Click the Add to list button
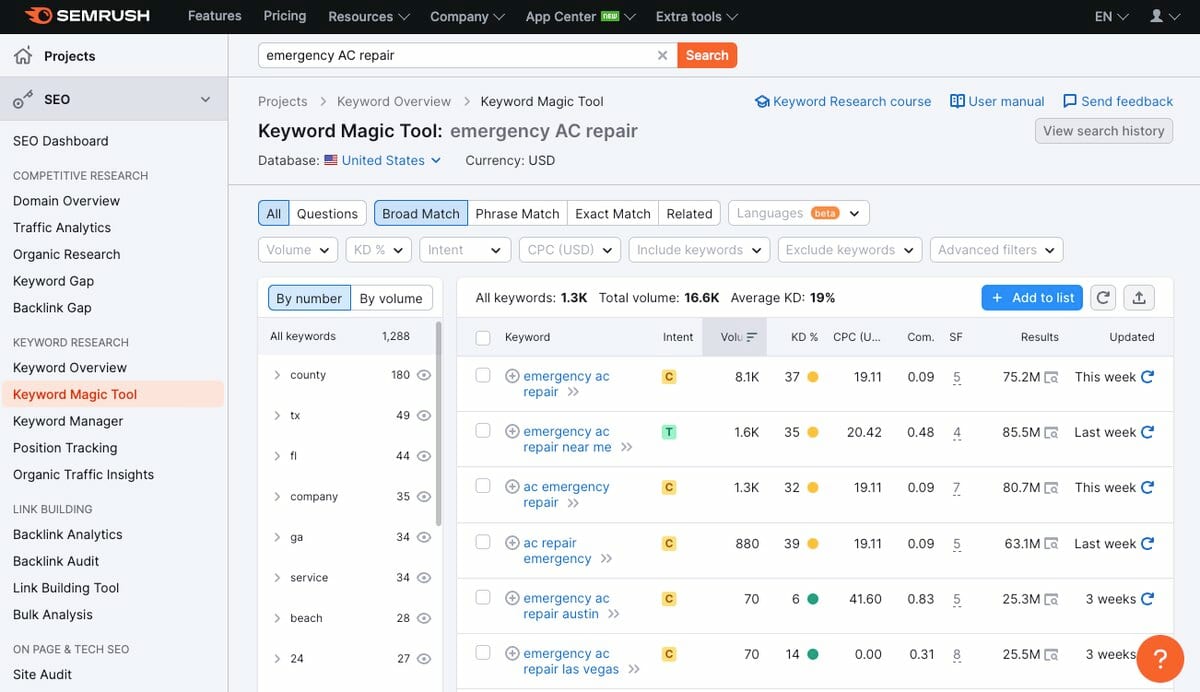Screen dimensions: 1200x692 pos(1032,297)
